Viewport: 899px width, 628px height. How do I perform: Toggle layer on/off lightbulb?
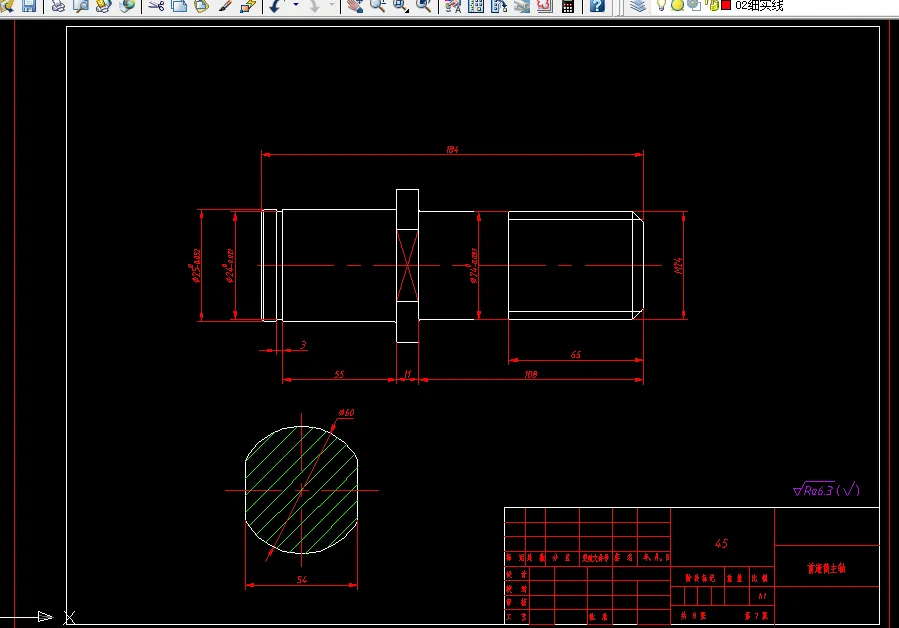point(661,5)
